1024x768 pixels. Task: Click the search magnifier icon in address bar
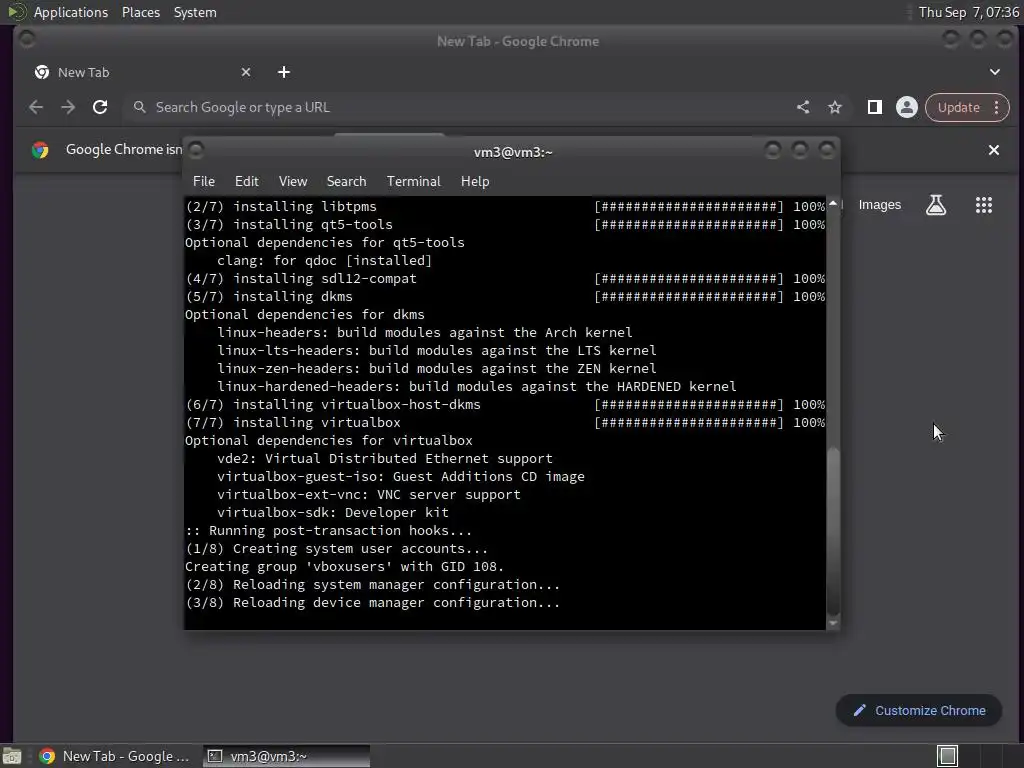point(139,107)
